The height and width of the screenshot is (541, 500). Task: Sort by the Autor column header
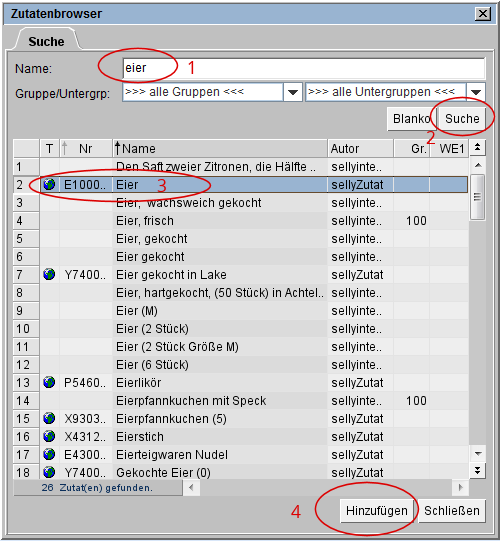[360, 149]
